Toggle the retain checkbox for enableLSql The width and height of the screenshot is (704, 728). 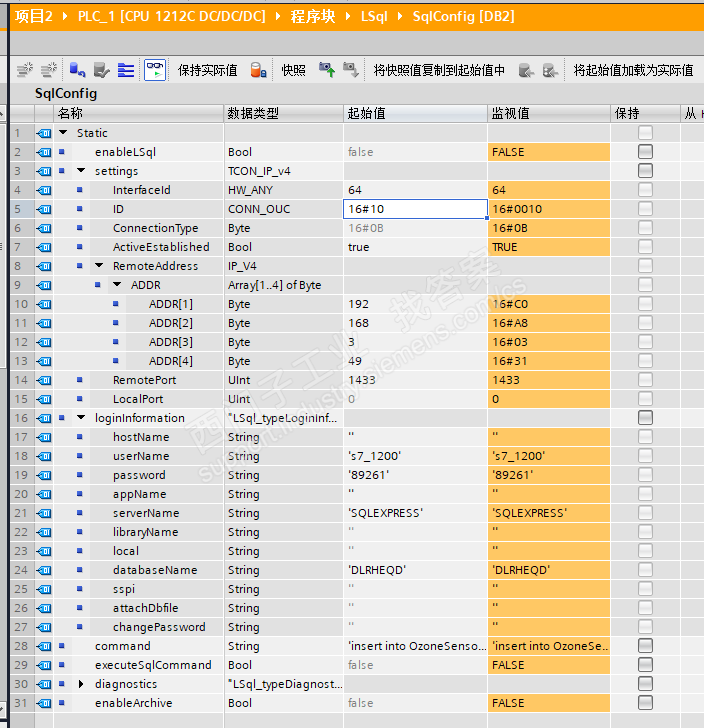[x=645, y=152]
